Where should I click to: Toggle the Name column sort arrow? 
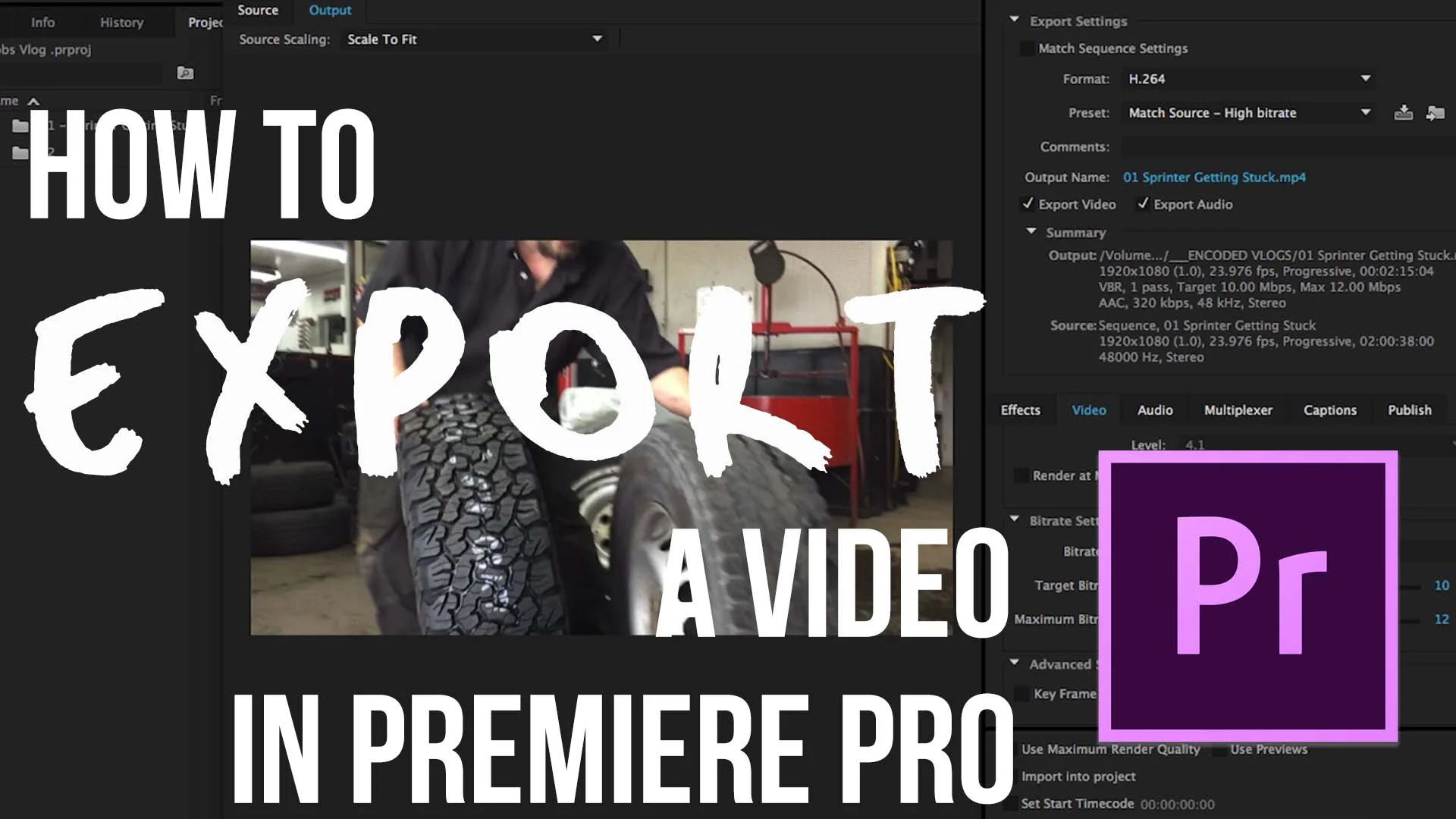[33, 101]
